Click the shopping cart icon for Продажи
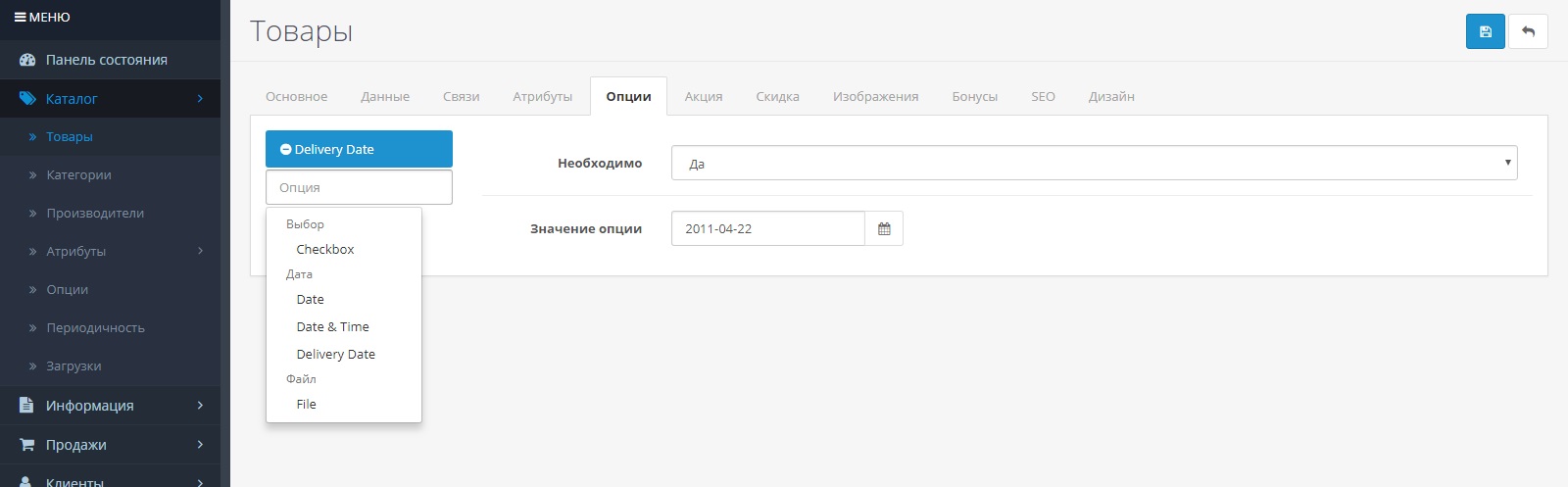The width and height of the screenshot is (1568, 487). [27, 445]
